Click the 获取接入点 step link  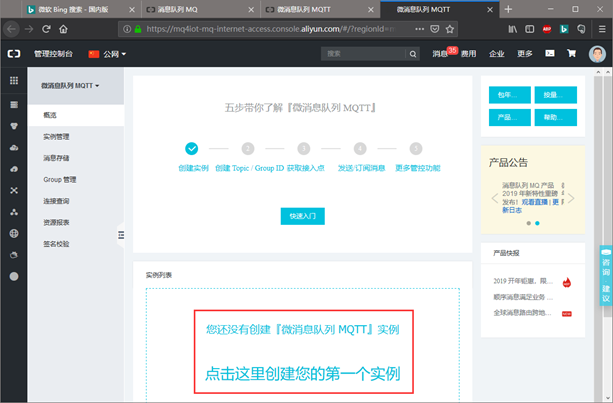point(306,168)
